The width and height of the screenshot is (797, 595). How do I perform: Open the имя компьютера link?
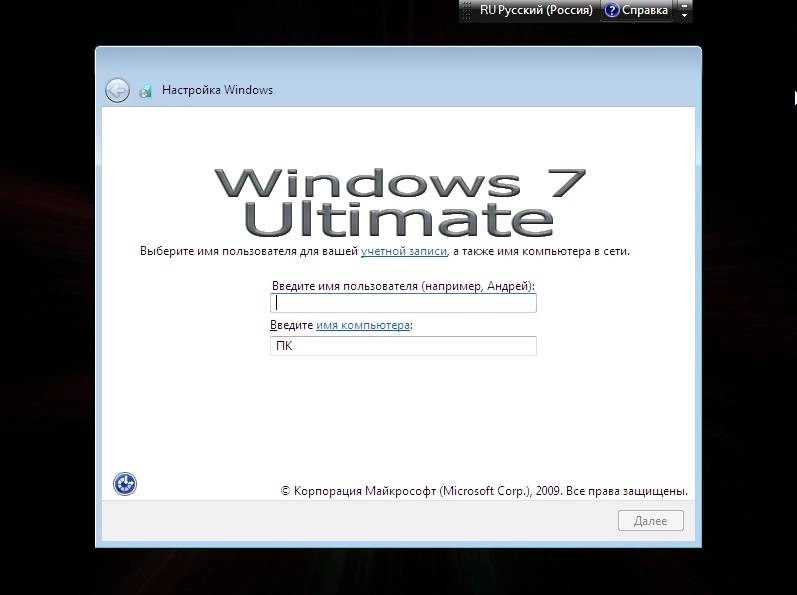click(x=363, y=325)
